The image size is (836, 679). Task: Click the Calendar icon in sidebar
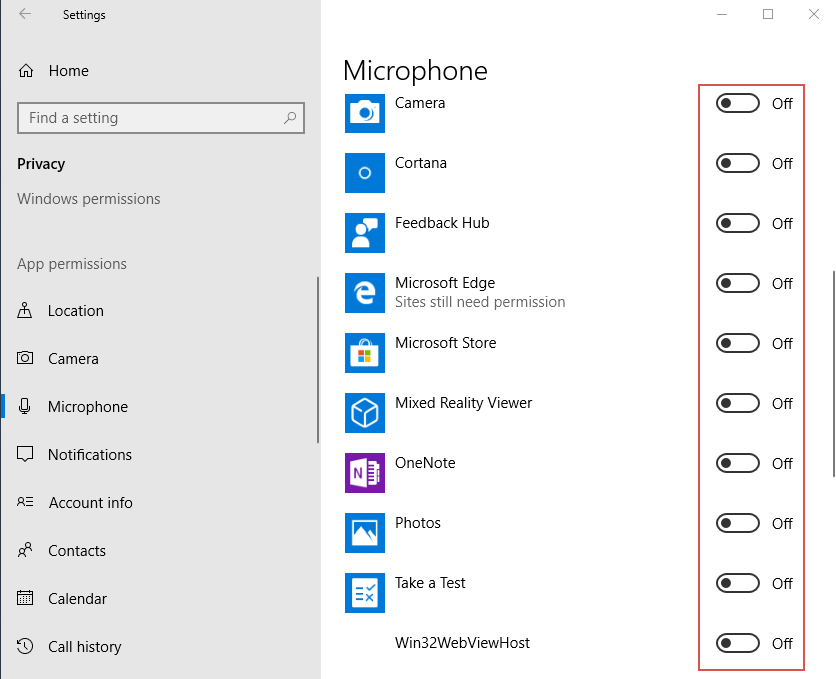(25, 598)
